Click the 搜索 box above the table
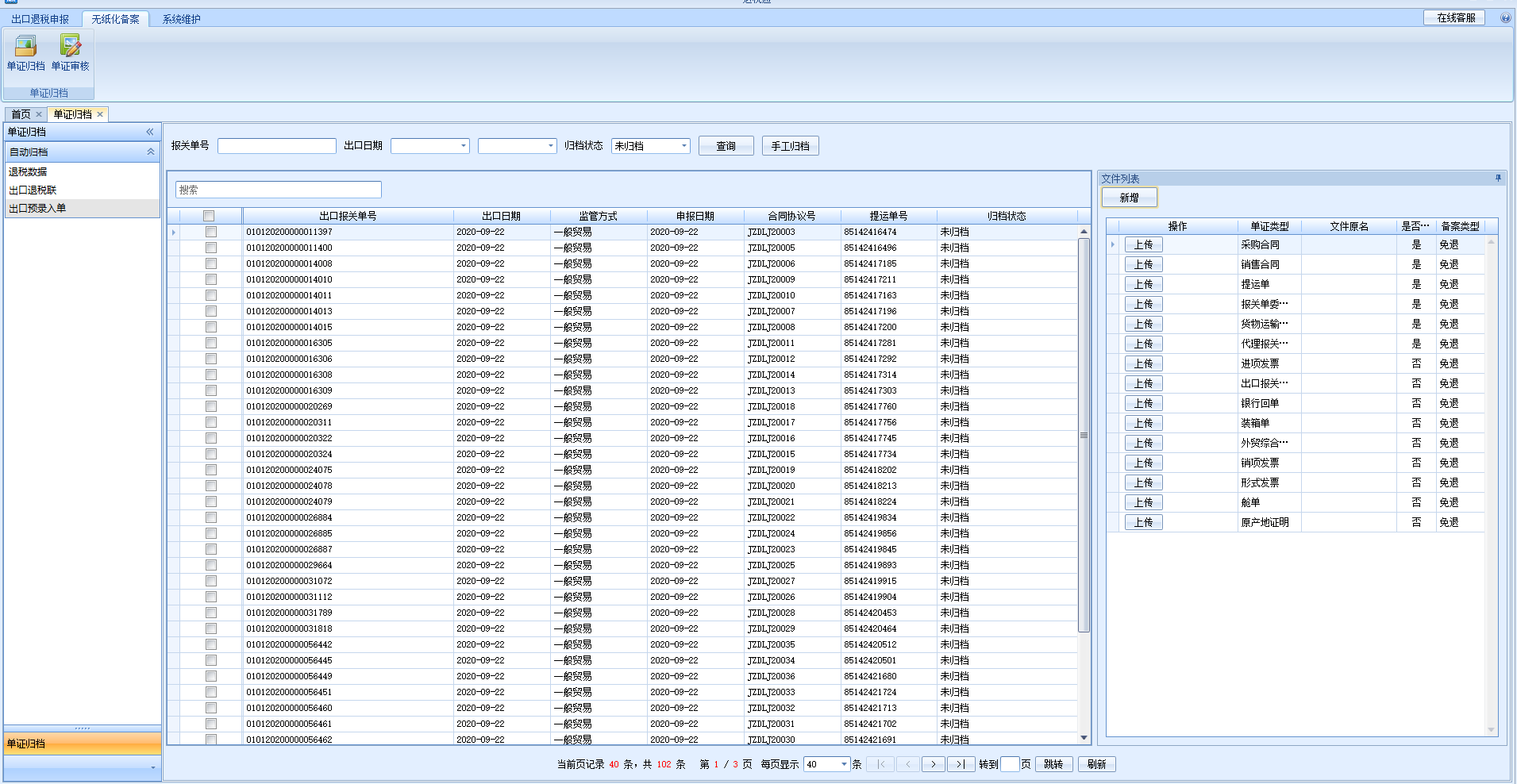 279,190
